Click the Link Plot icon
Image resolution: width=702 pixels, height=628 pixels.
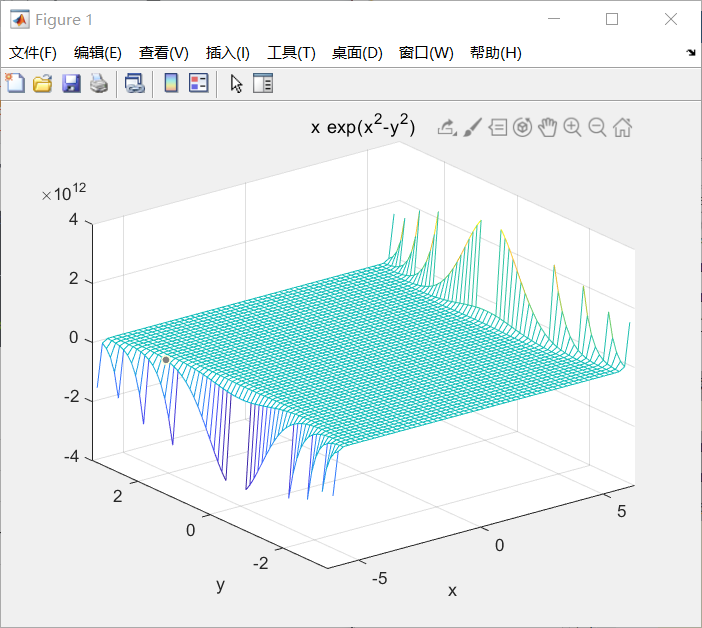134,84
